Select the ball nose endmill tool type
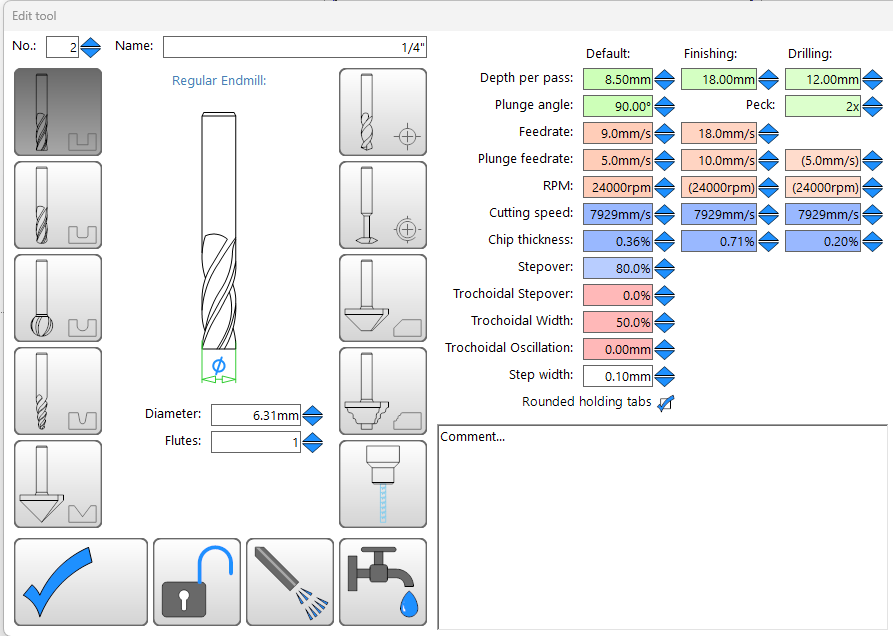Image resolution: width=893 pixels, height=636 pixels. (58, 298)
